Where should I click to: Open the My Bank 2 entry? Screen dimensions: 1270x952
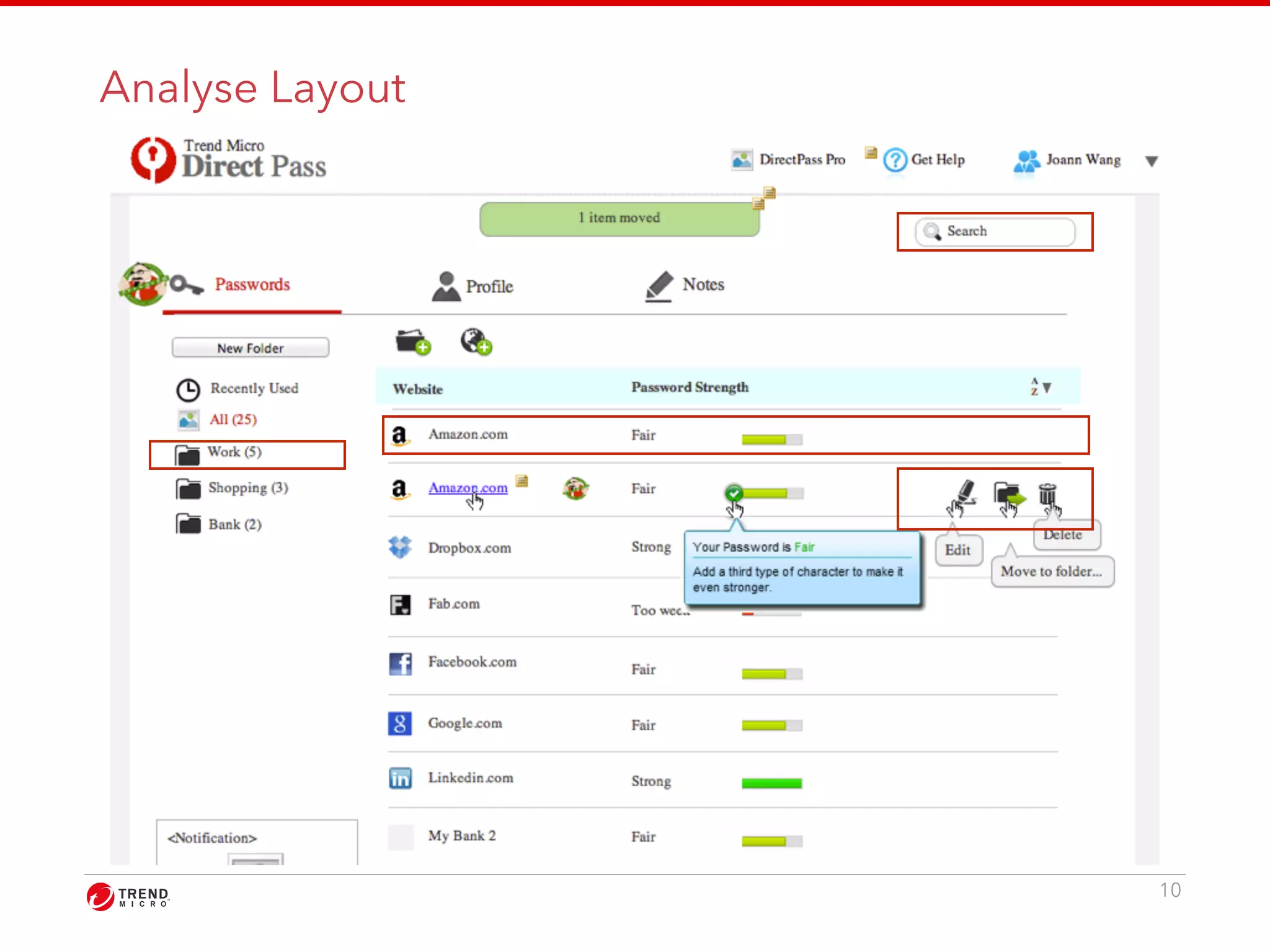coord(462,836)
